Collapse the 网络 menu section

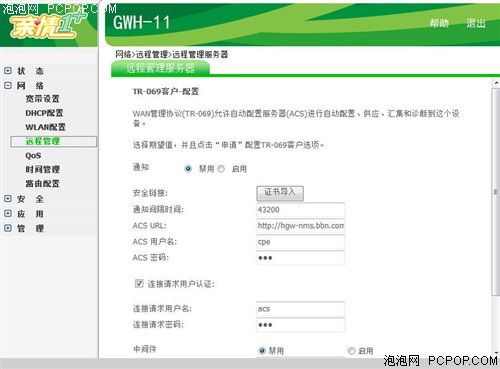coord(8,85)
